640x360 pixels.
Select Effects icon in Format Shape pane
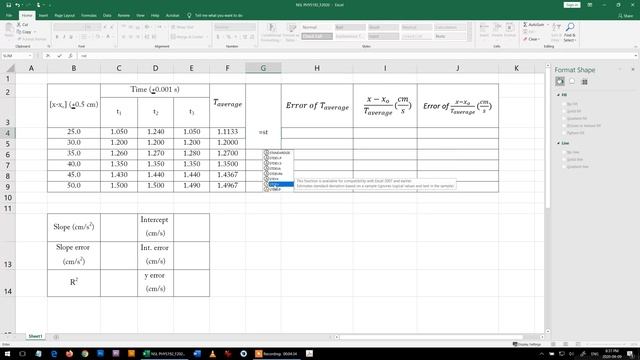pos(572,82)
